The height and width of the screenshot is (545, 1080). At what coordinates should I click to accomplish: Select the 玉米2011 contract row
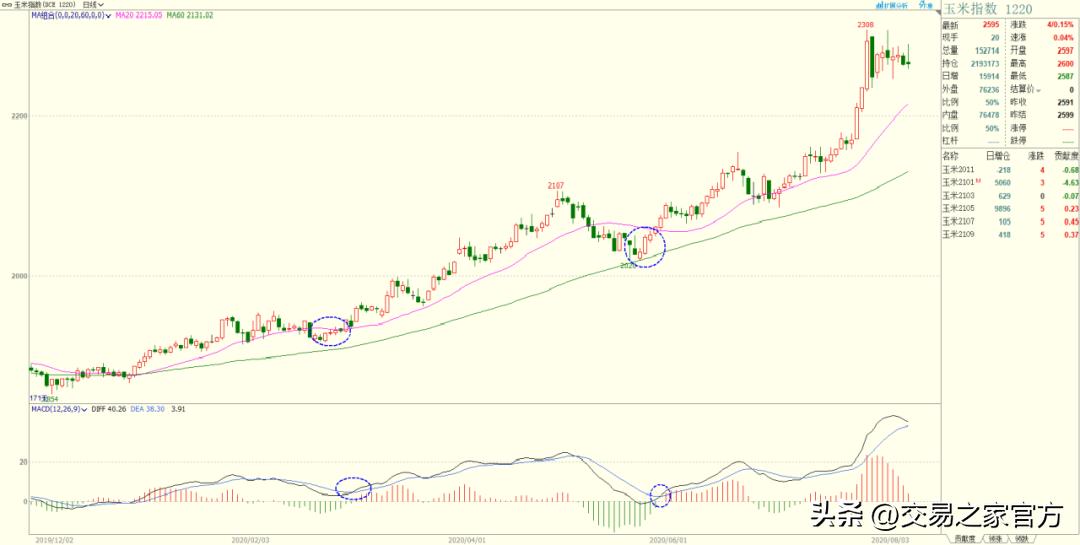point(959,169)
